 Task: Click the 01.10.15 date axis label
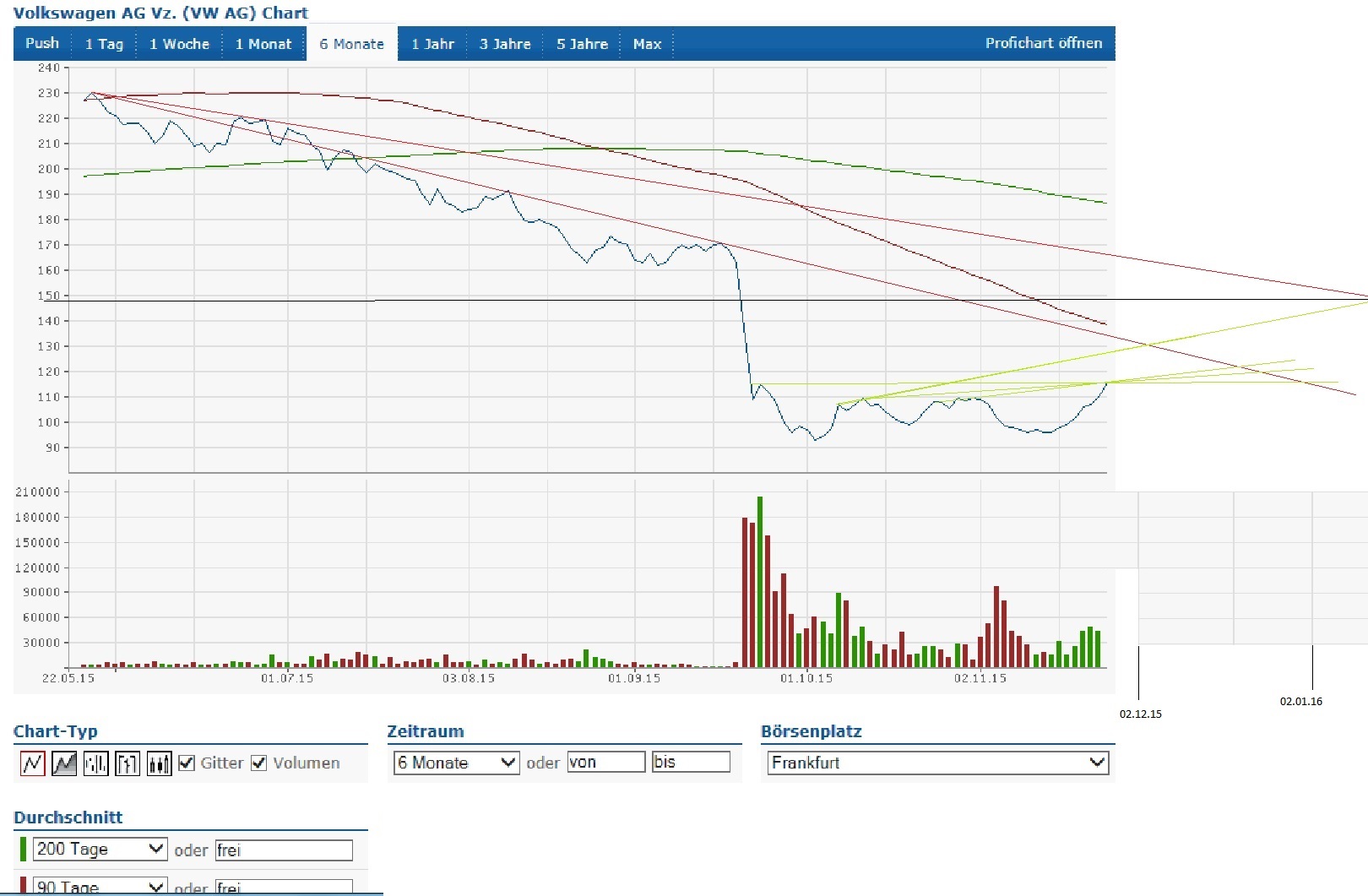806,678
